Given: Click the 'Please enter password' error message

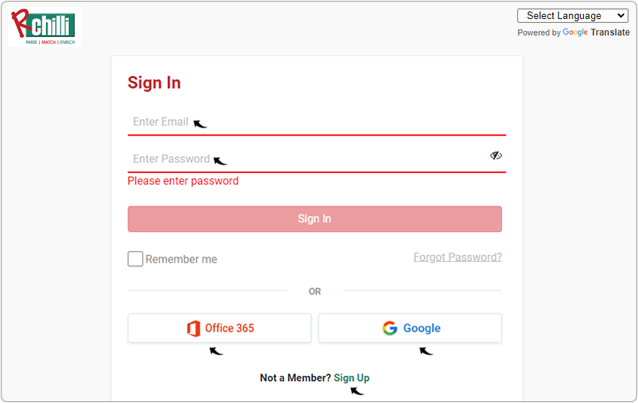Looking at the screenshot, I should pos(183,181).
